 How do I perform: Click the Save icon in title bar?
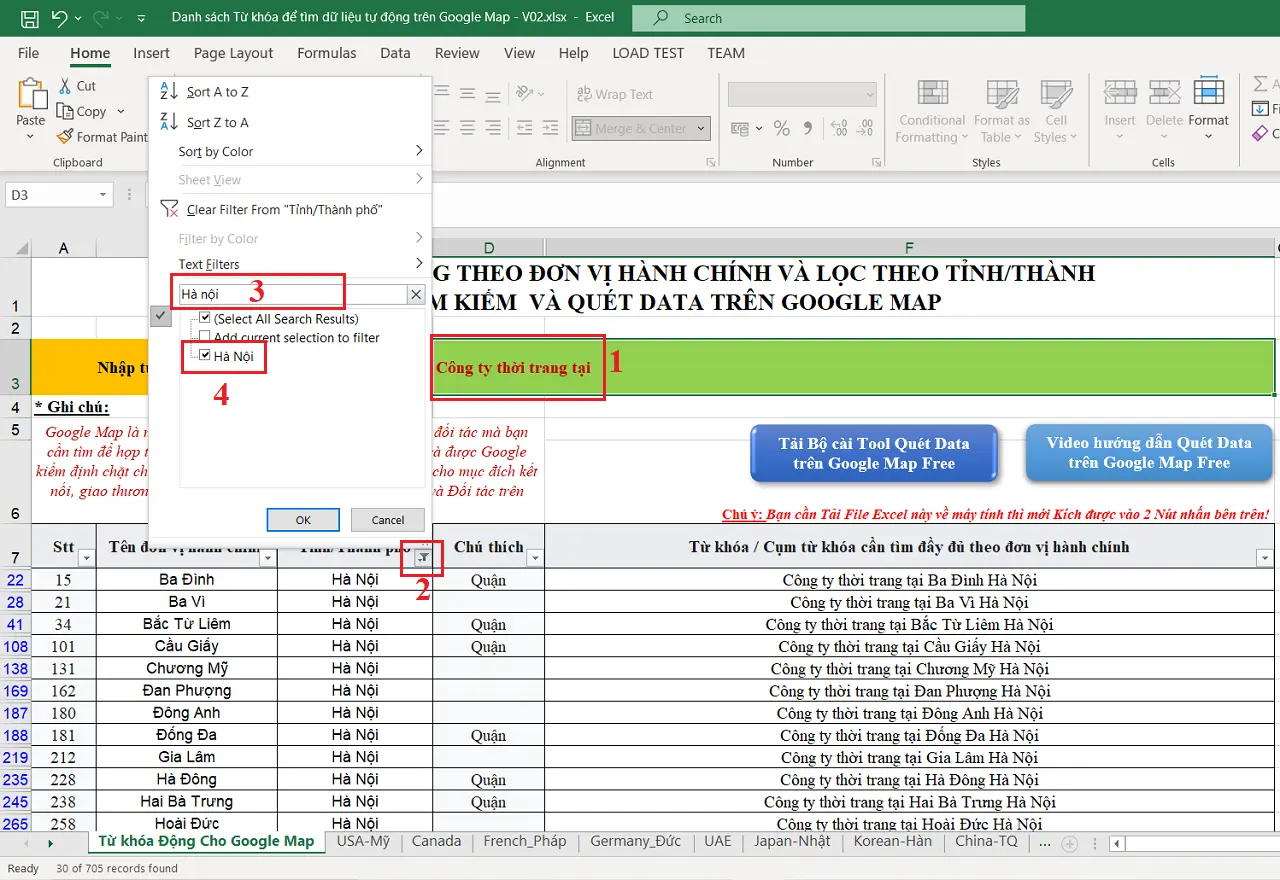pyautogui.click(x=30, y=18)
